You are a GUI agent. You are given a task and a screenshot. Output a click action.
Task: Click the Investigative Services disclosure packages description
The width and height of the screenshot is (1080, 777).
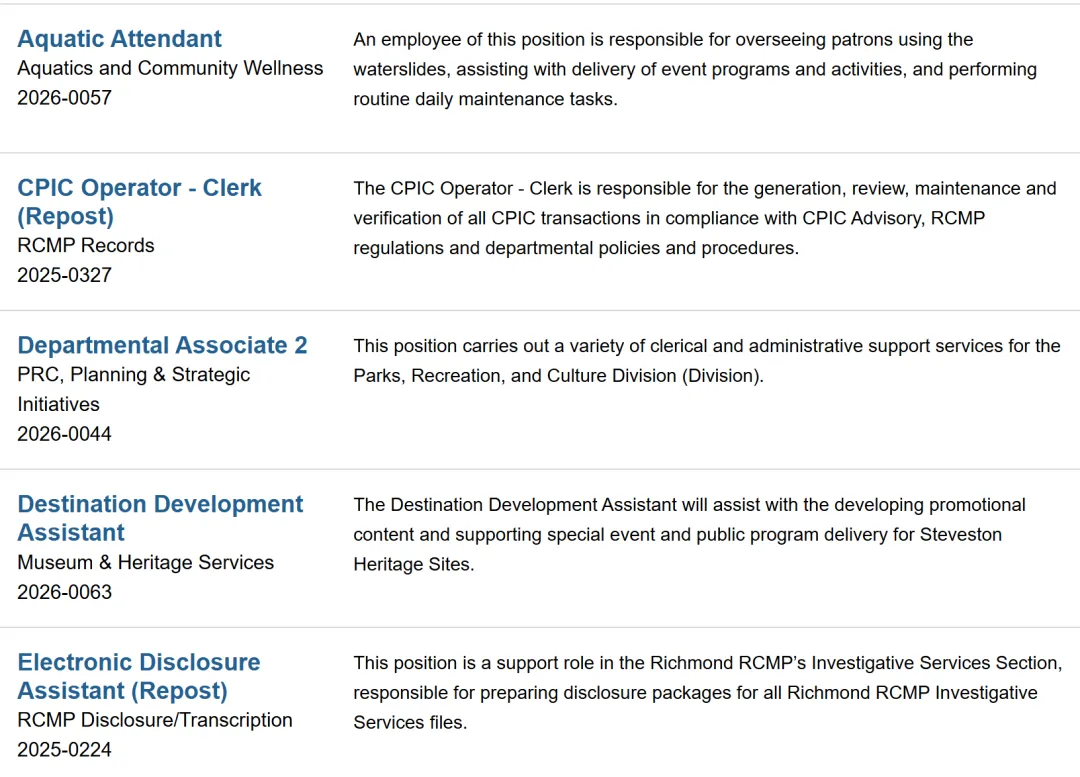pos(707,692)
